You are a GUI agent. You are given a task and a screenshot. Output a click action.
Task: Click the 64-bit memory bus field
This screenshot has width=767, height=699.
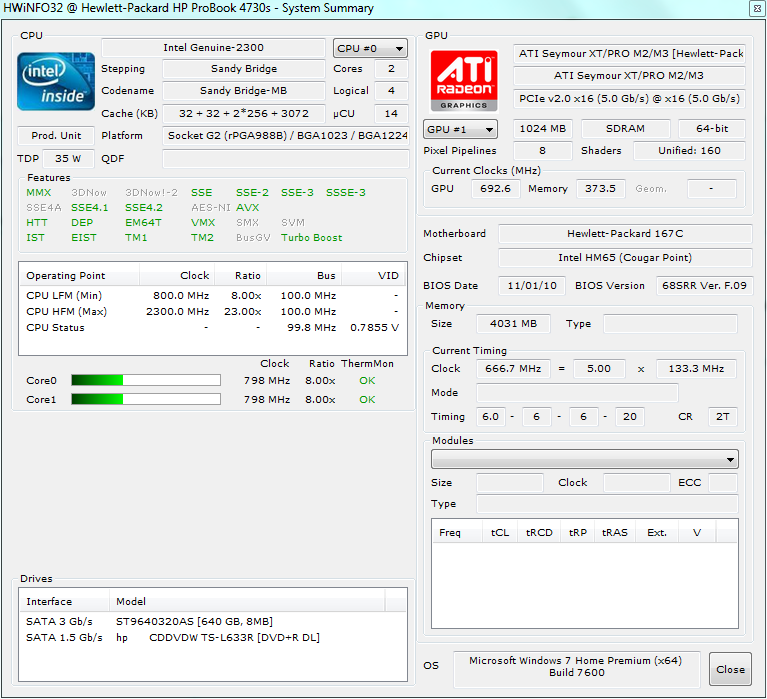click(x=712, y=129)
